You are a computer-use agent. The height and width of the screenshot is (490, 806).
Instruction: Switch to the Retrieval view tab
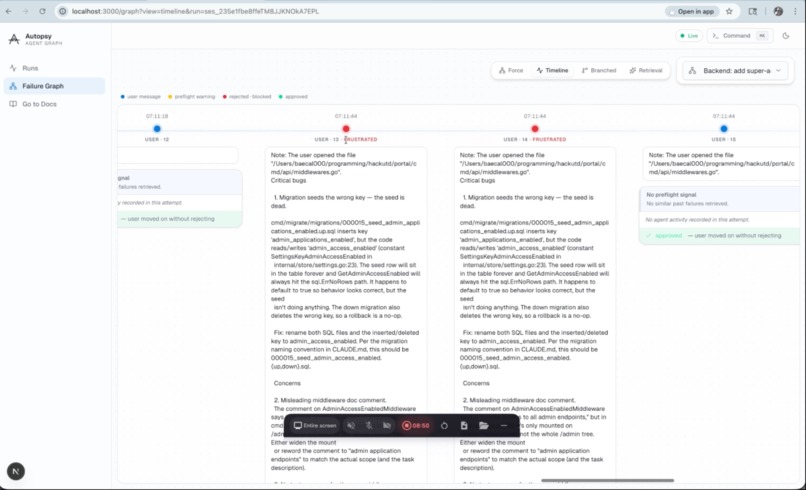(x=646, y=70)
